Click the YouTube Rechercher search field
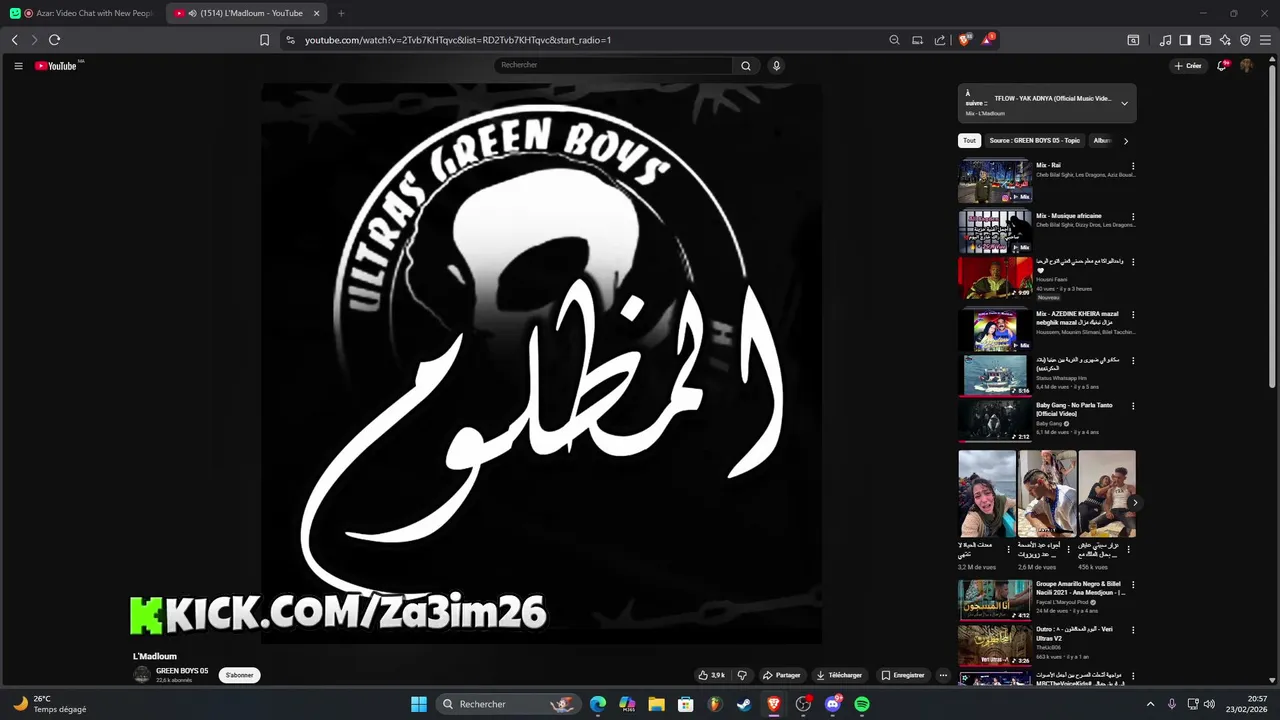The height and width of the screenshot is (720, 1280). [613, 65]
